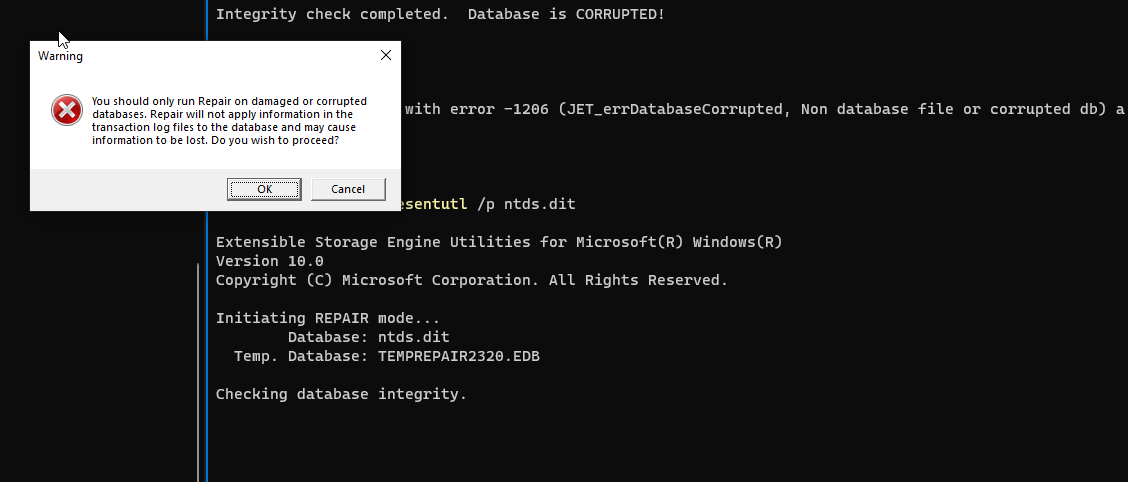The height and width of the screenshot is (482, 1128).
Task: Click the Checking database integrity line
Action: coord(341,394)
